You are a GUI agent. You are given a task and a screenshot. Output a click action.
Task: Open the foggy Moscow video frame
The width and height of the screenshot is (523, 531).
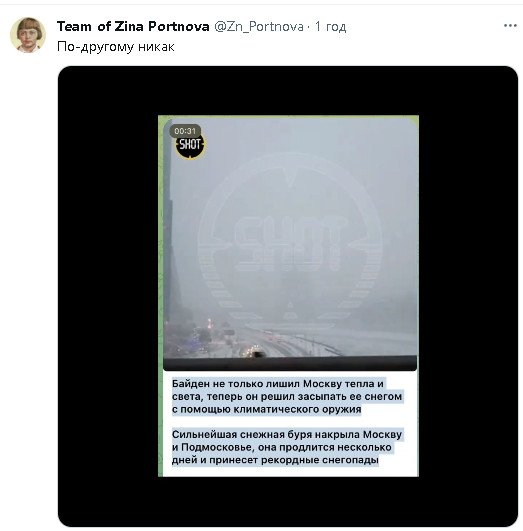click(x=290, y=243)
